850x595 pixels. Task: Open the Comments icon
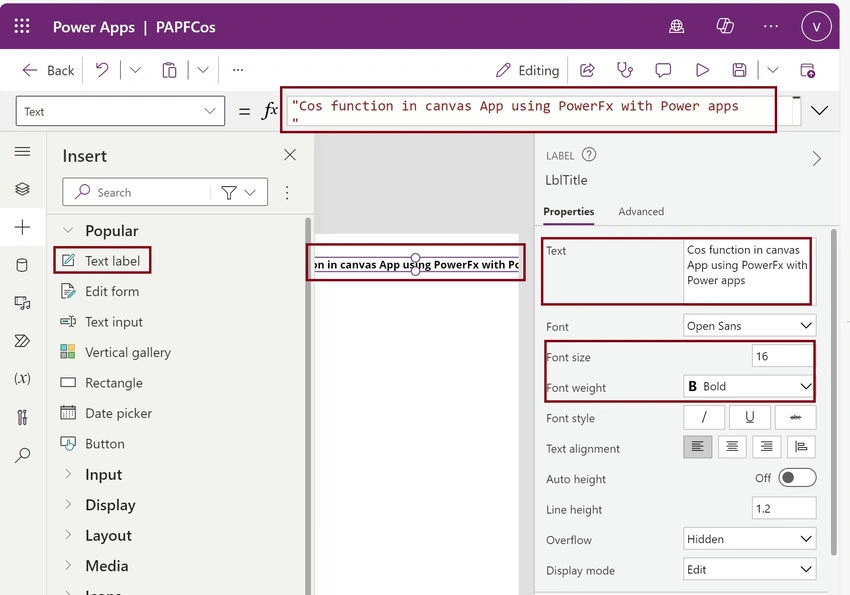point(663,70)
